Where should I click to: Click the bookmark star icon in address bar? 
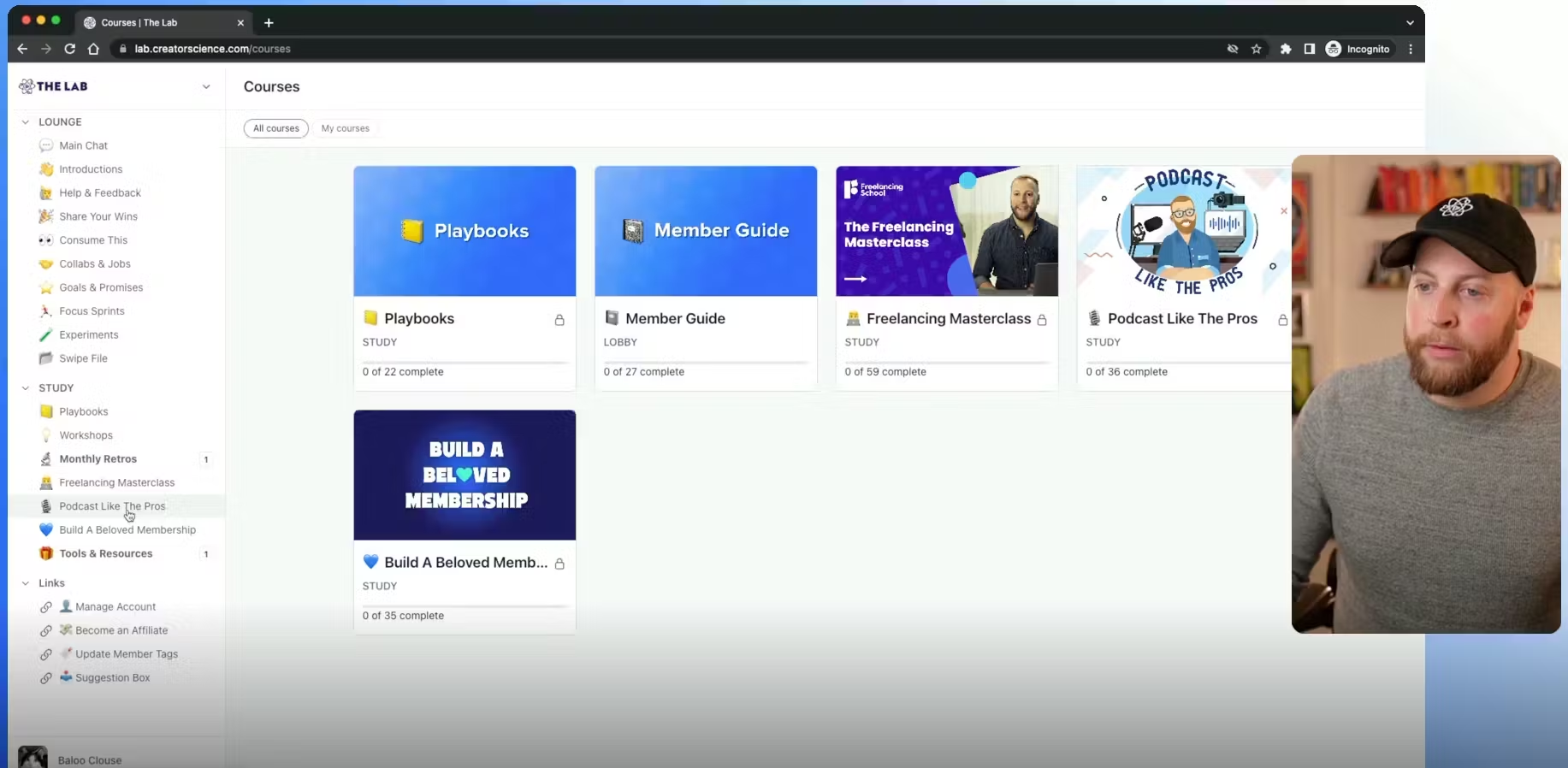[1256, 50]
